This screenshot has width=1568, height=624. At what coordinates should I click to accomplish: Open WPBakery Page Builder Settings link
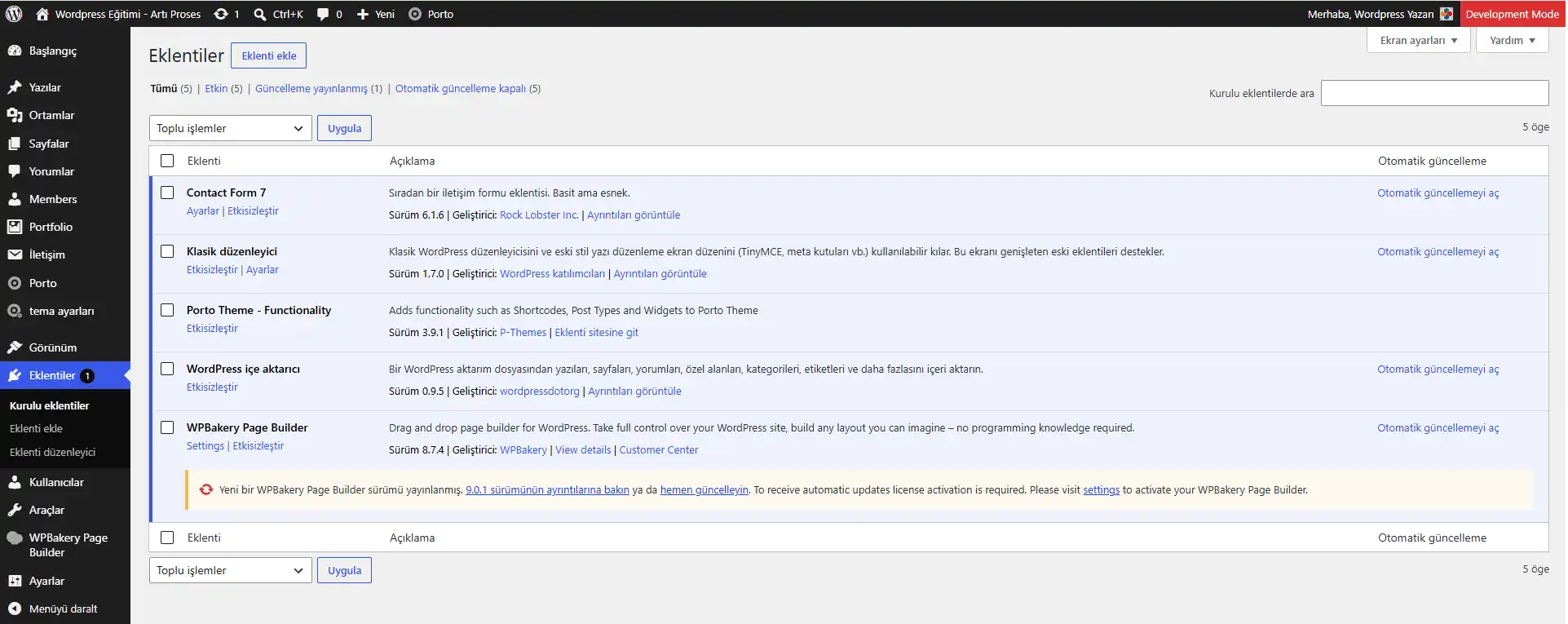[x=205, y=445]
